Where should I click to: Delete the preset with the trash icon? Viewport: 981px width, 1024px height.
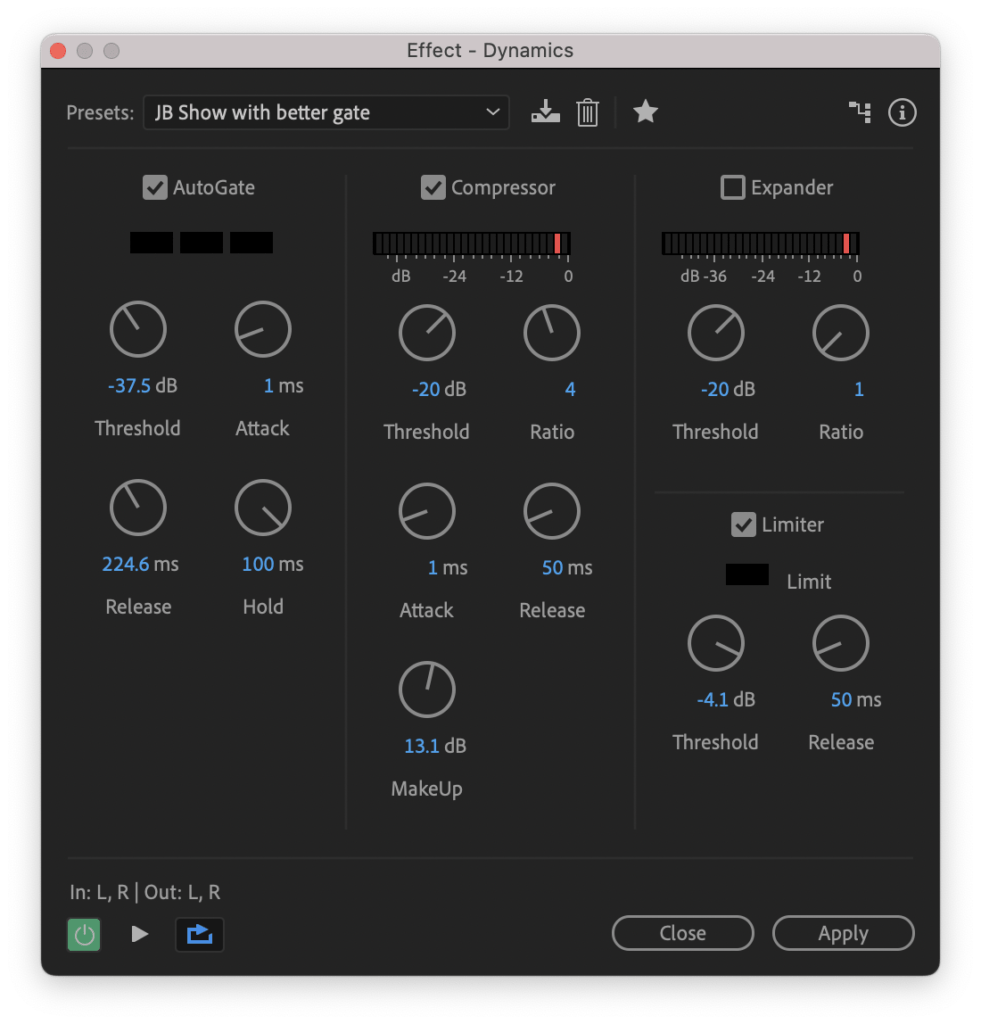pos(587,112)
